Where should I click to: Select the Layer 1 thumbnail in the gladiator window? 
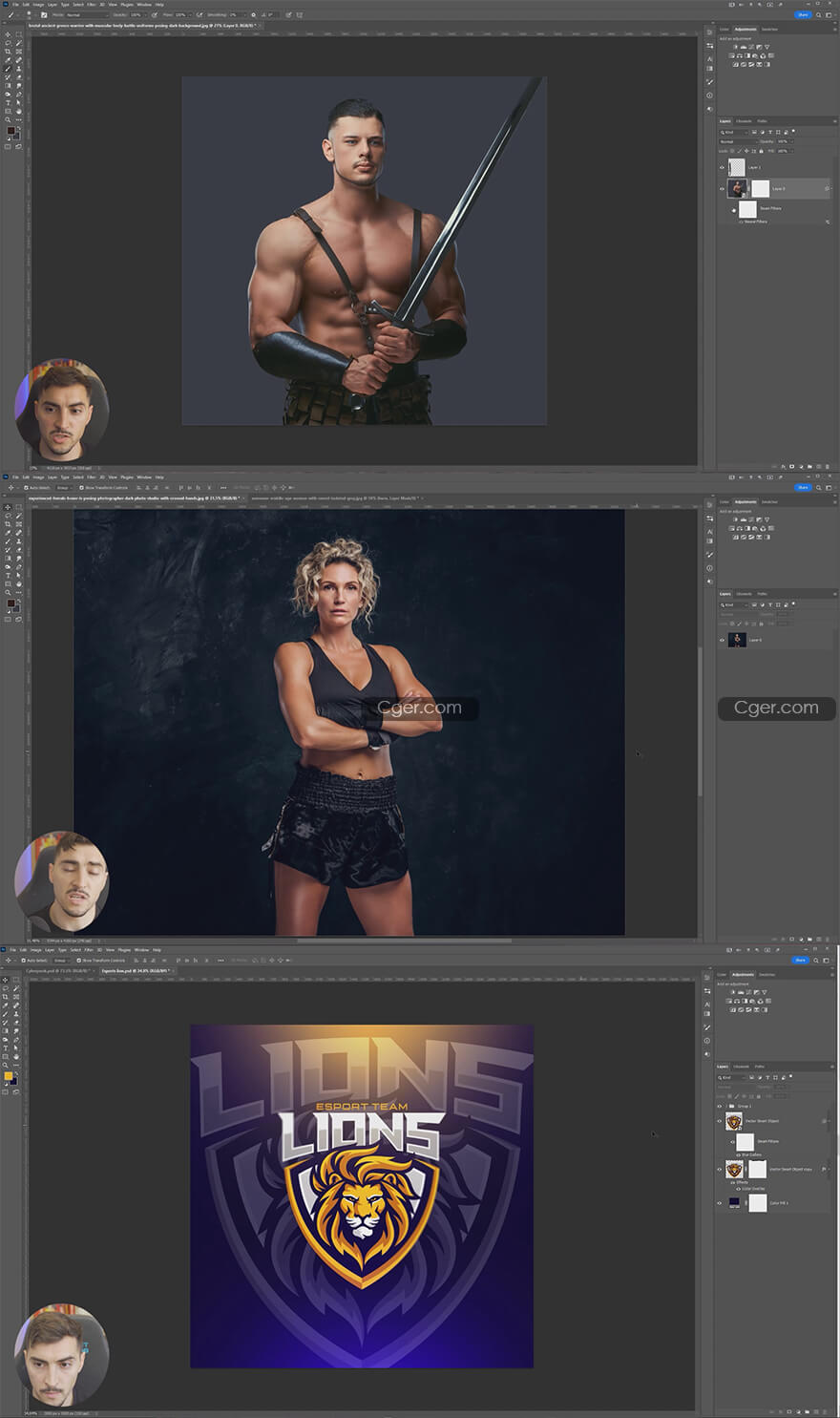(x=737, y=167)
